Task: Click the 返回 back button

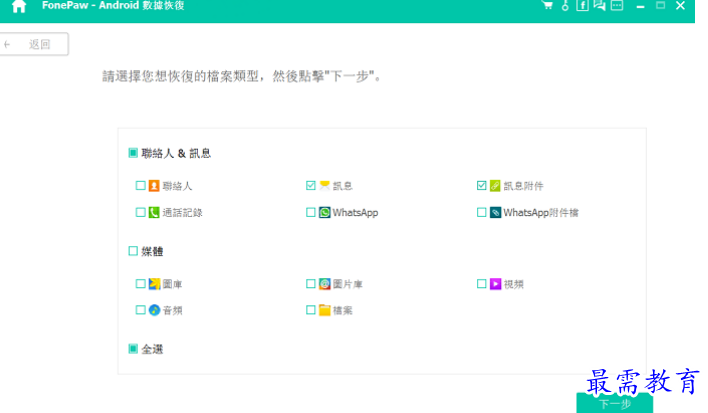Action: tap(34, 44)
